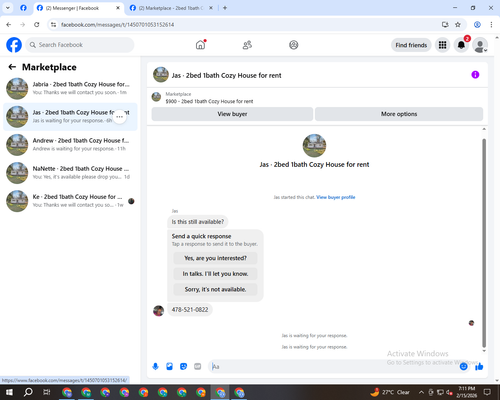
Task: Open the Home feed icon
Action: pyautogui.click(x=200, y=45)
